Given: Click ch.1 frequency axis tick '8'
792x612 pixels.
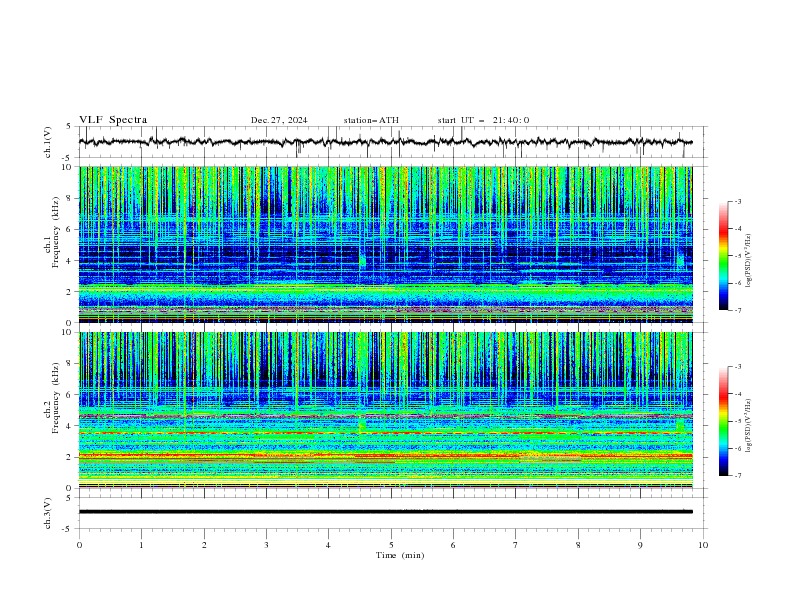Looking at the screenshot, I should (x=70, y=198).
